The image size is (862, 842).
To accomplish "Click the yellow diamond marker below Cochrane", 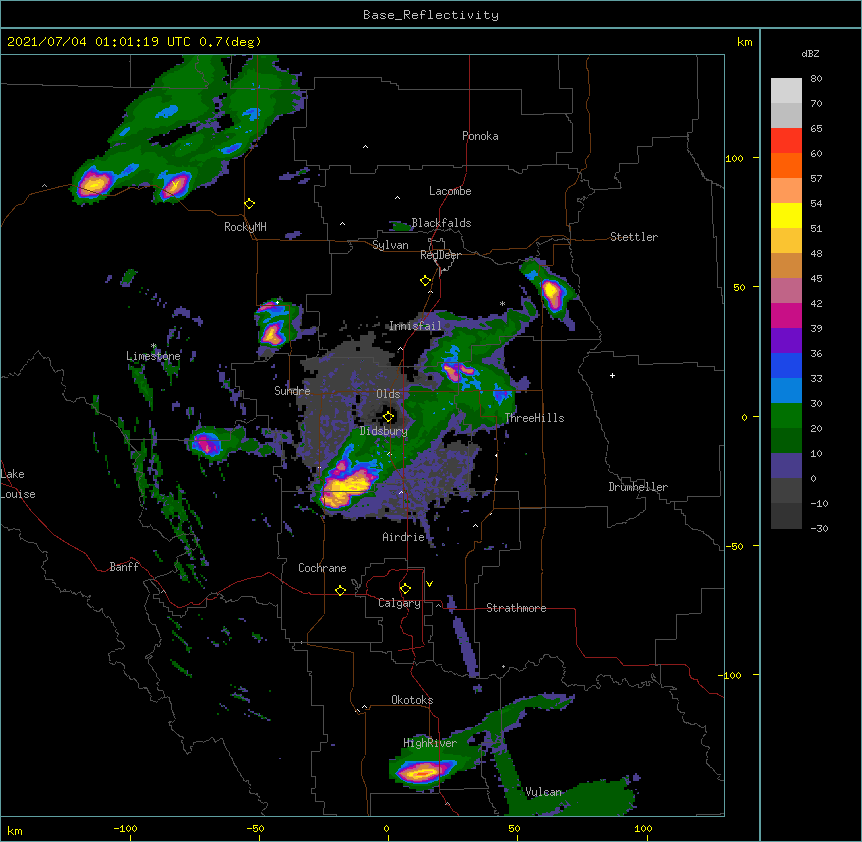I will pyautogui.click(x=340, y=590).
